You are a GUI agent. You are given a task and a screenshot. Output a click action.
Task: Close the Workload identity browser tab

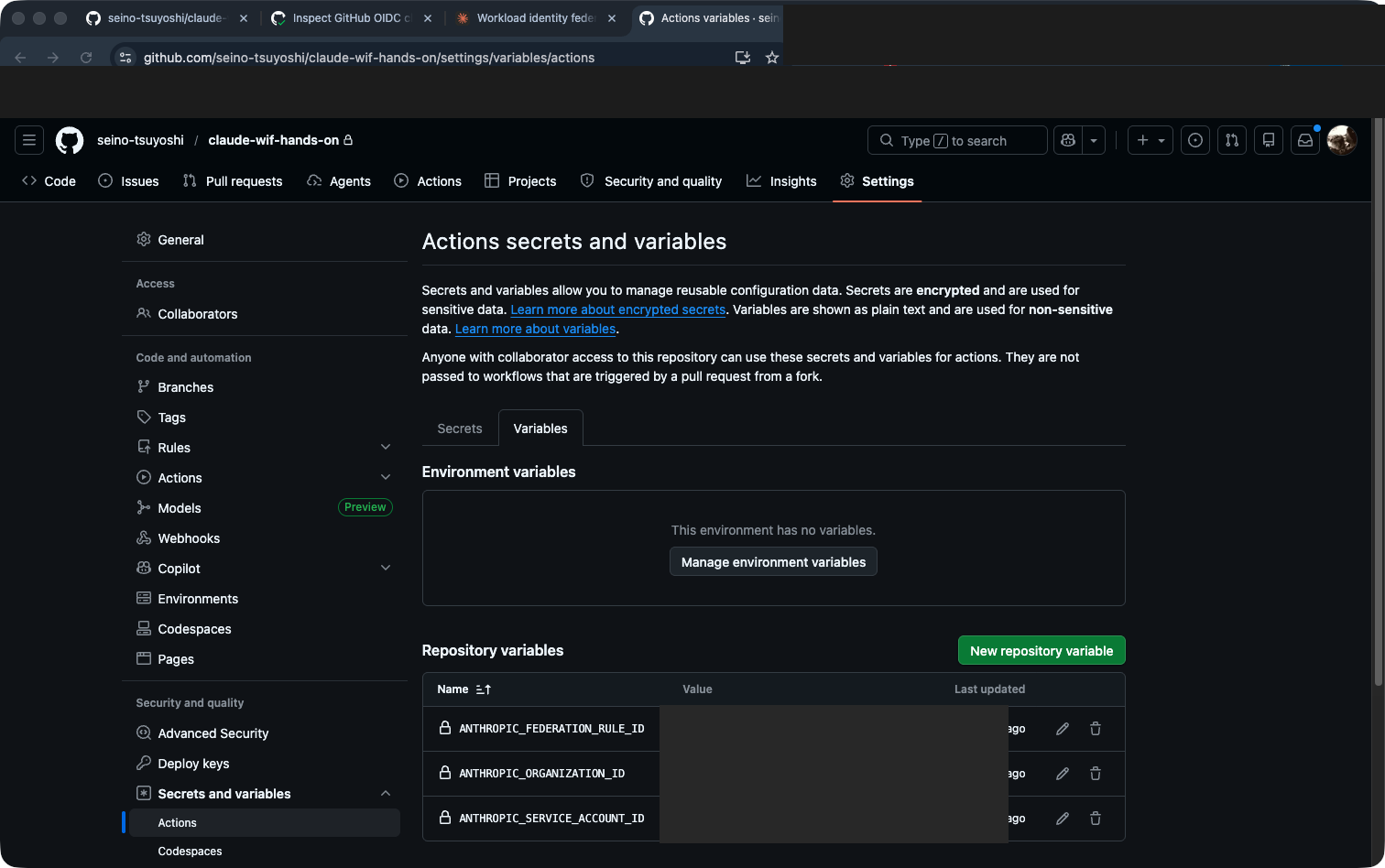click(x=611, y=18)
